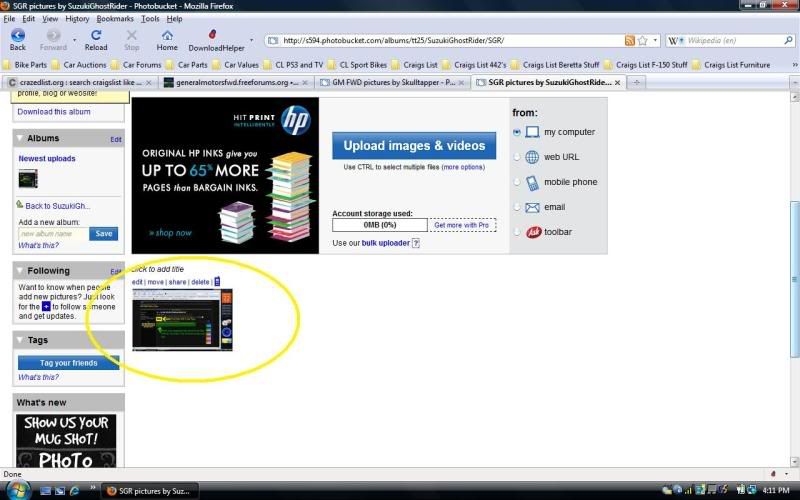Click the hp shop now ad link
800x500 pixels.
click(x=170, y=233)
